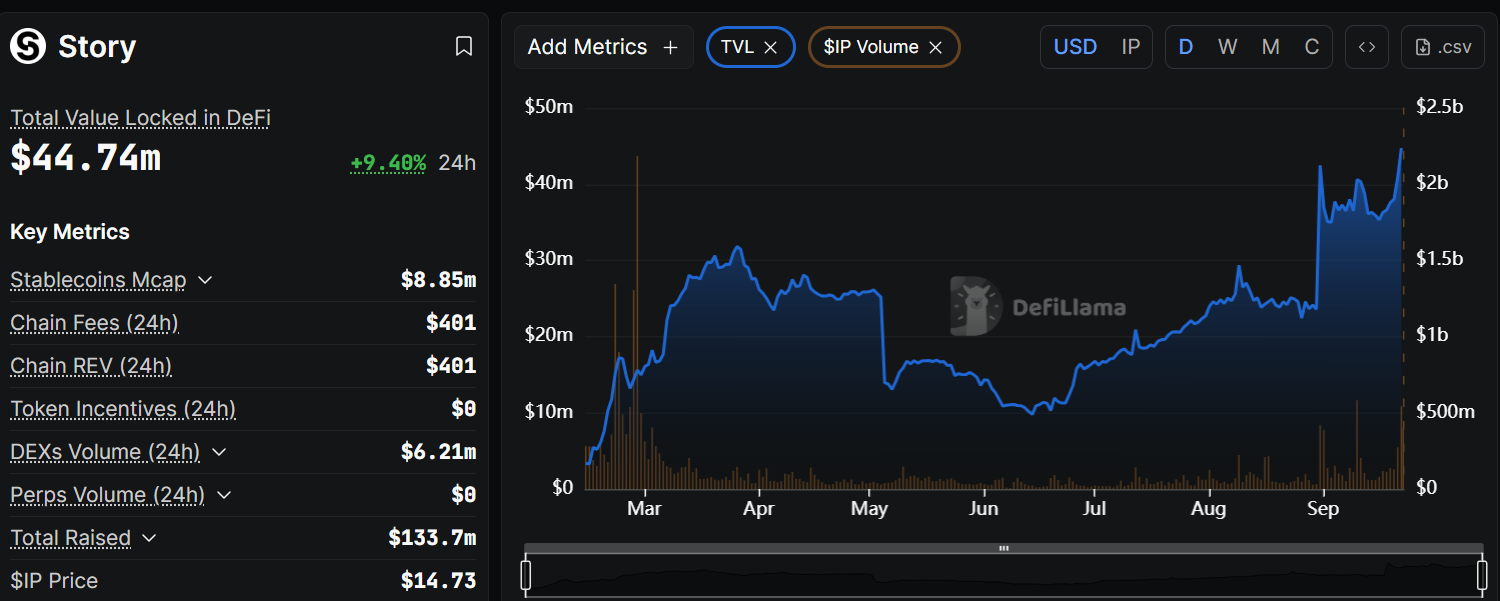Click Total Value Locked in DeFi label

[140, 118]
